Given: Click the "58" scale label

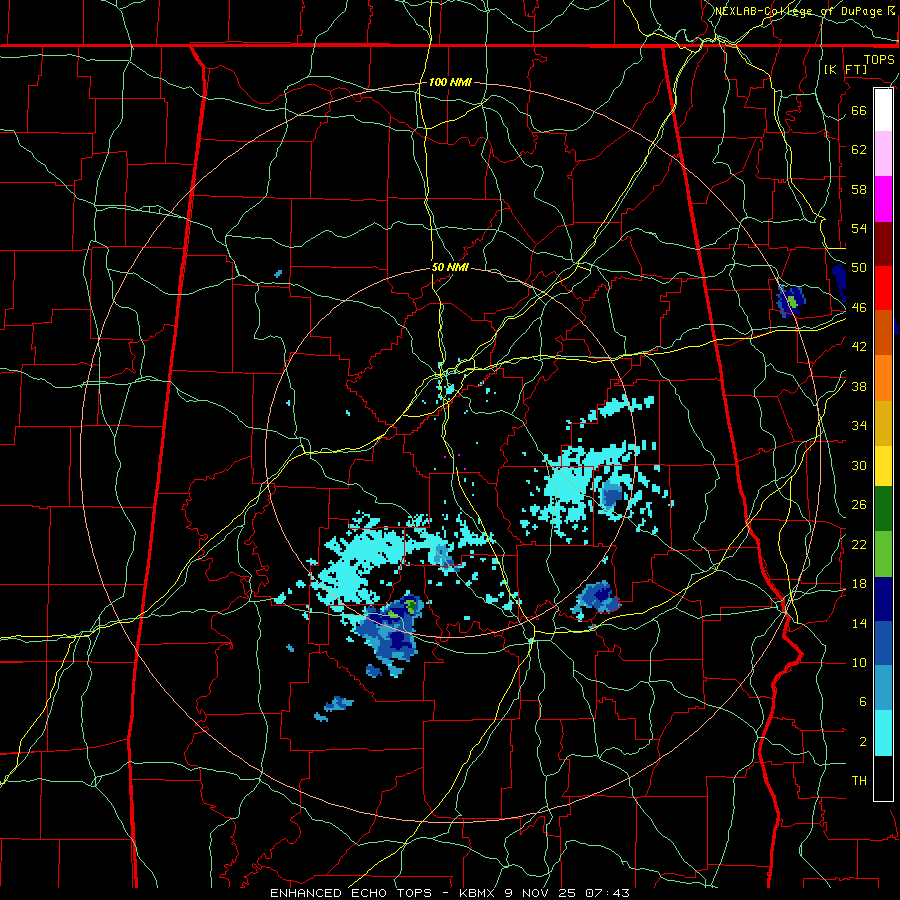Looking at the screenshot, I should (859, 189).
